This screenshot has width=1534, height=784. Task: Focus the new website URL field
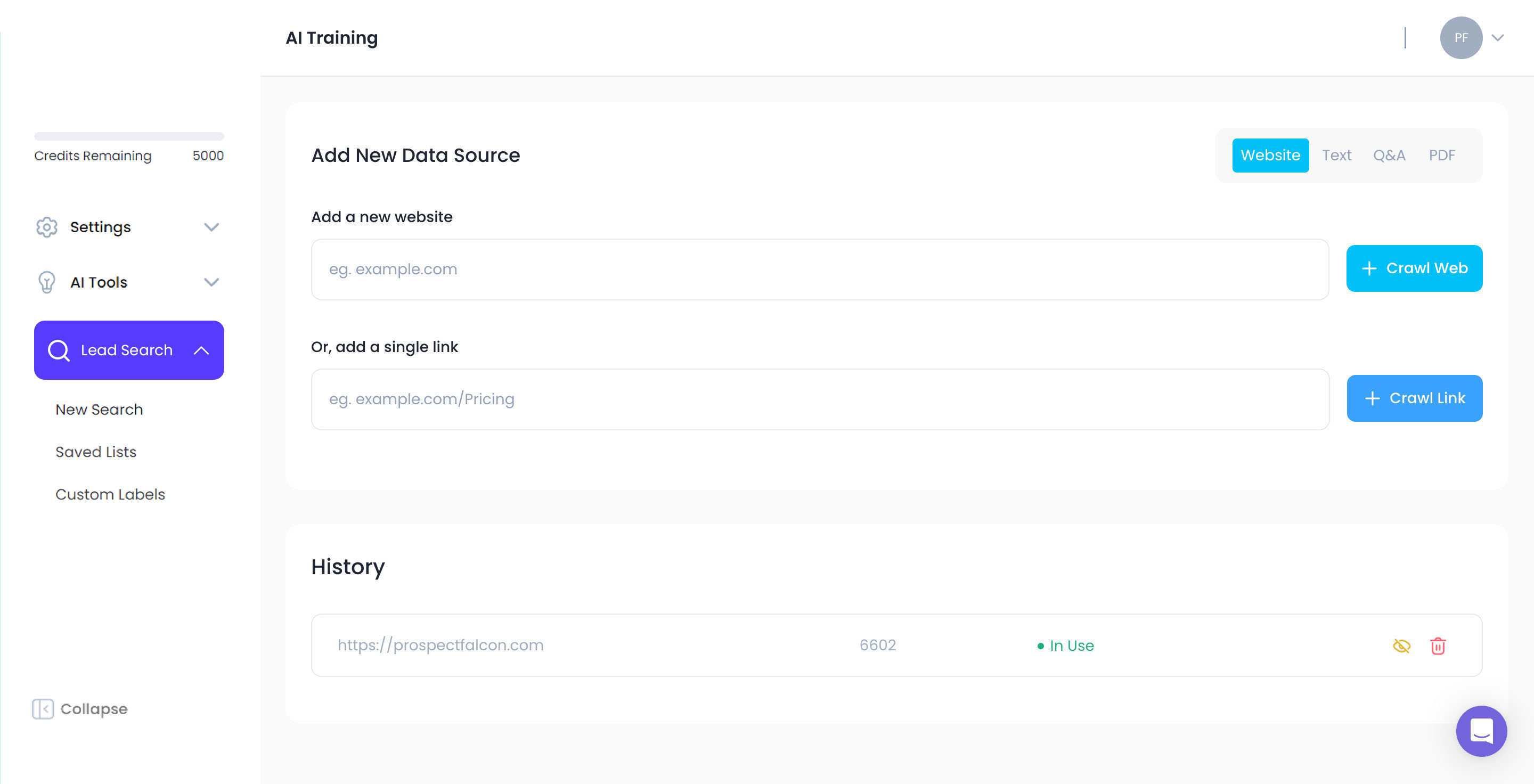(x=819, y=269)
